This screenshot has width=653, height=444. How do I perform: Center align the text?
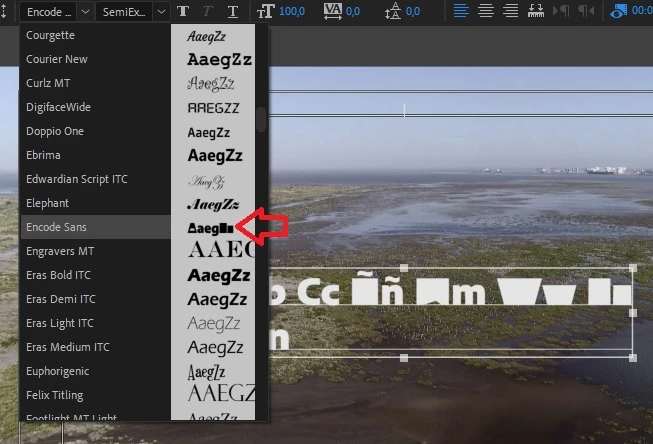(486, 11)
